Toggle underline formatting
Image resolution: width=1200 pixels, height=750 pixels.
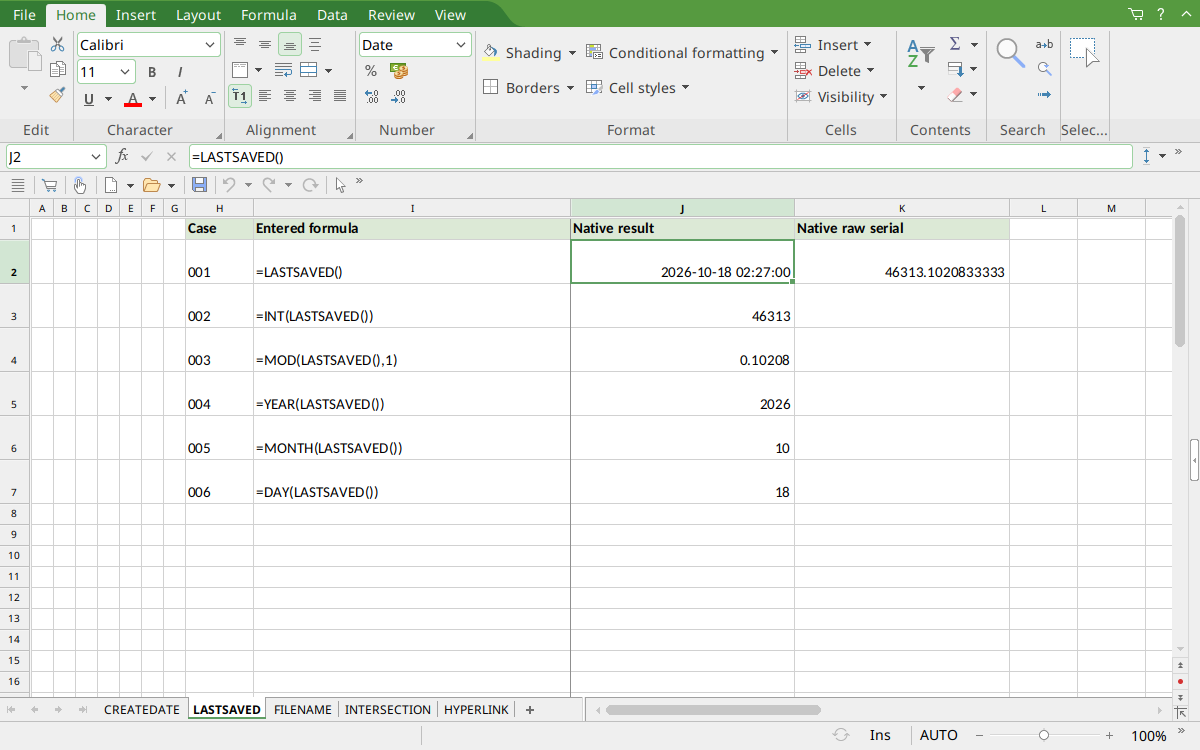(89, 98)
